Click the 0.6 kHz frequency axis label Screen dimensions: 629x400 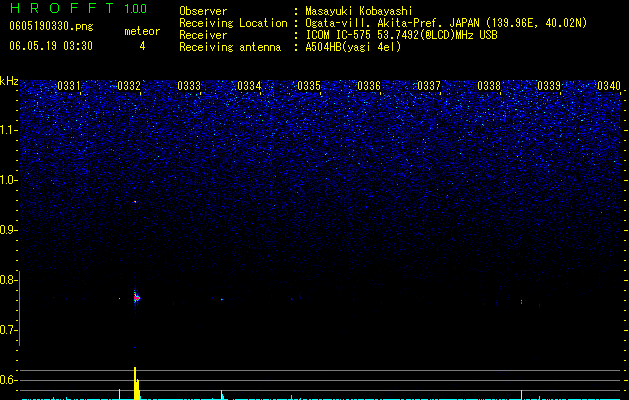[x=8, y=380]
